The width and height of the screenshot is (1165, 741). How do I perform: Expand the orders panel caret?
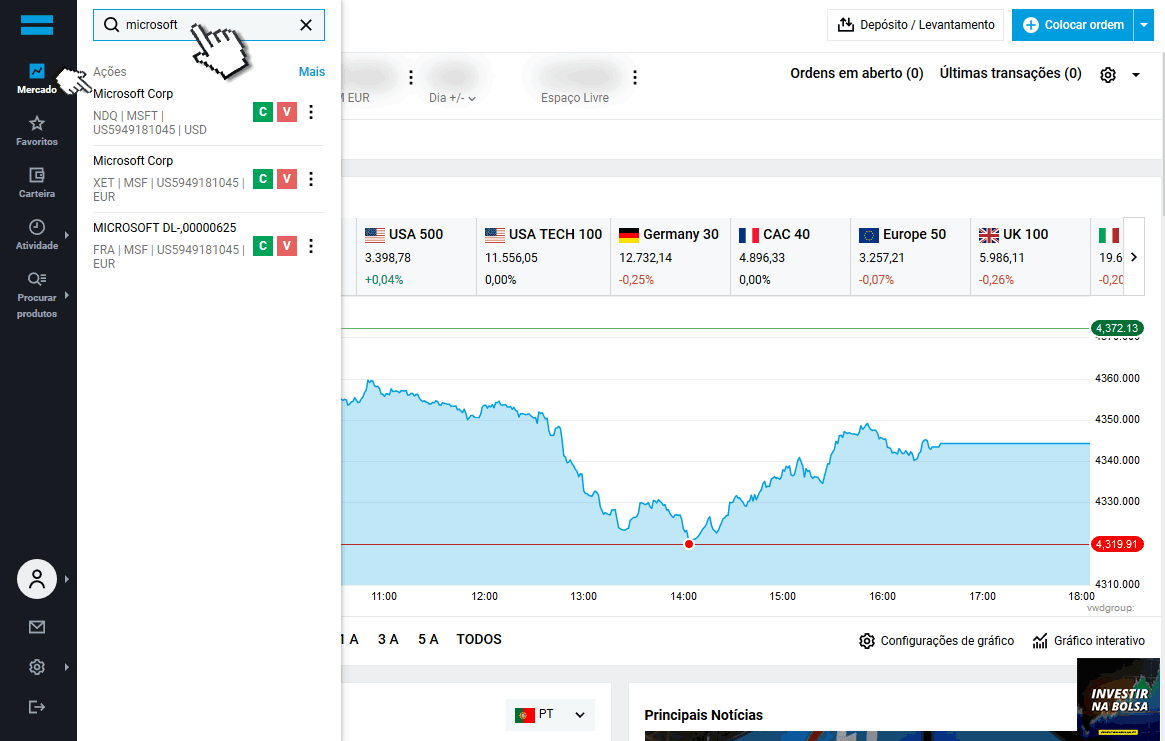(x=1136, y=74)
